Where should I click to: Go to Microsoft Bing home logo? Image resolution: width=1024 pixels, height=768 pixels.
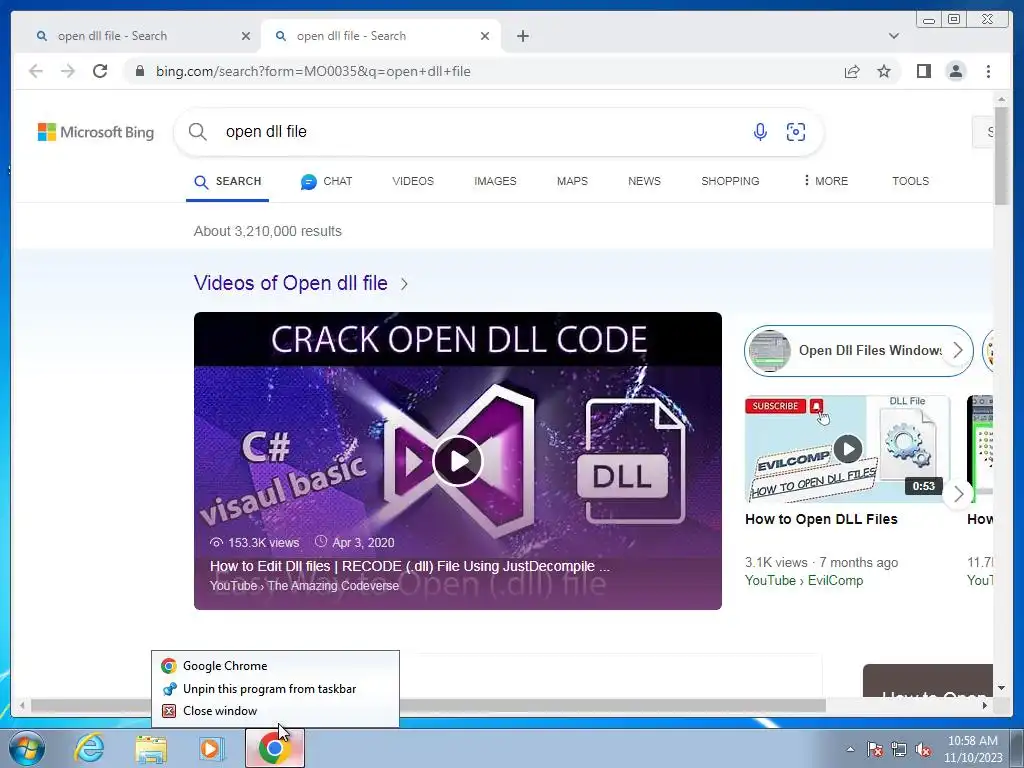click(x=95, y=132)
